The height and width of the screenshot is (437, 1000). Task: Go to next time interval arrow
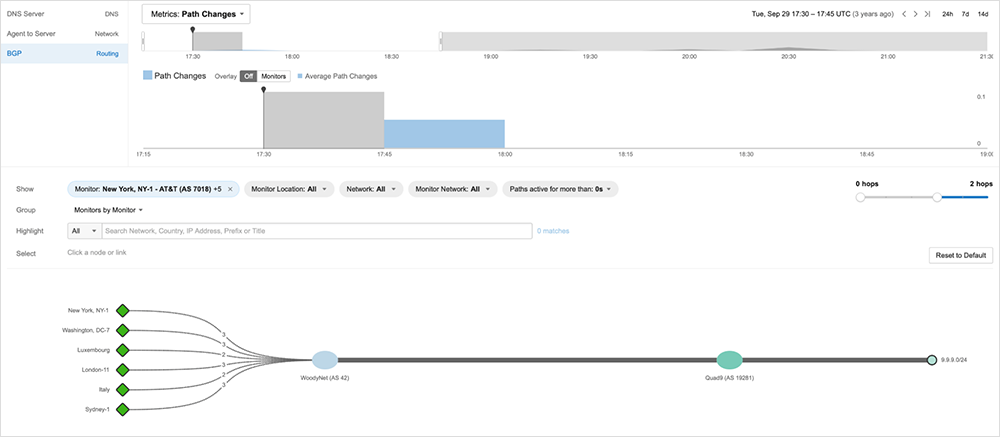916,14
